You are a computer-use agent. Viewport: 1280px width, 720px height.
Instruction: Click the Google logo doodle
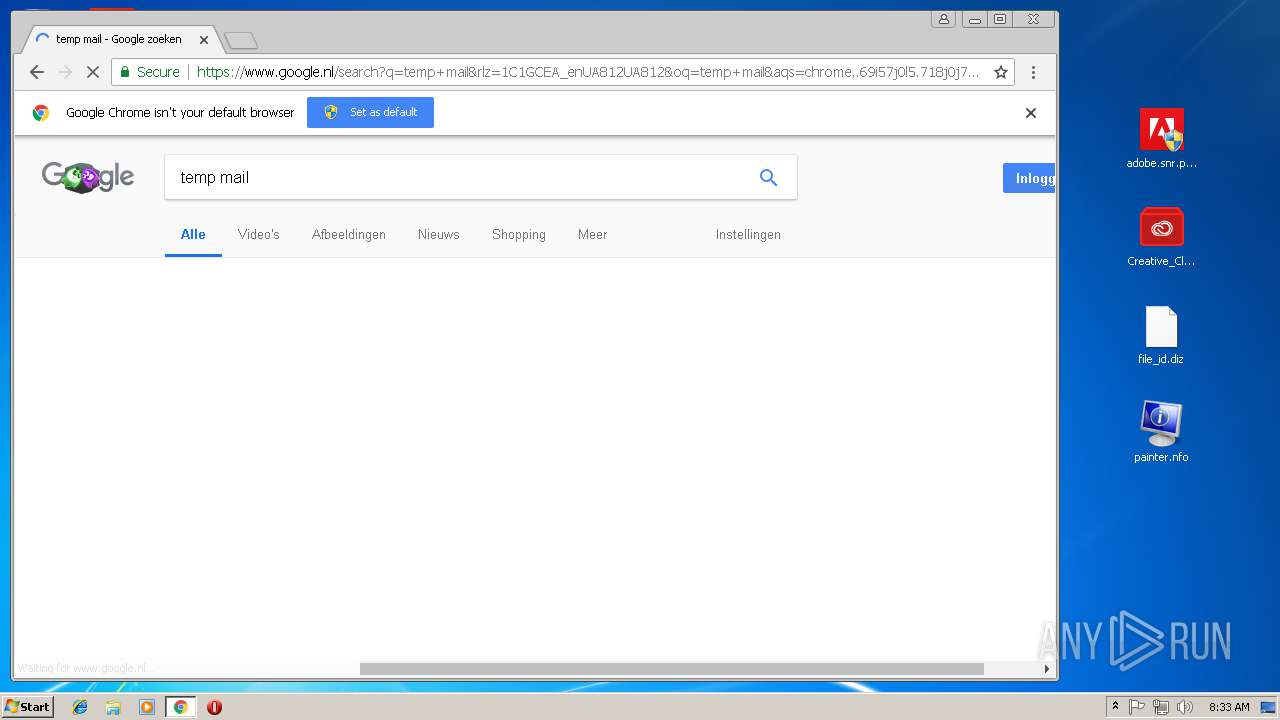88,177
